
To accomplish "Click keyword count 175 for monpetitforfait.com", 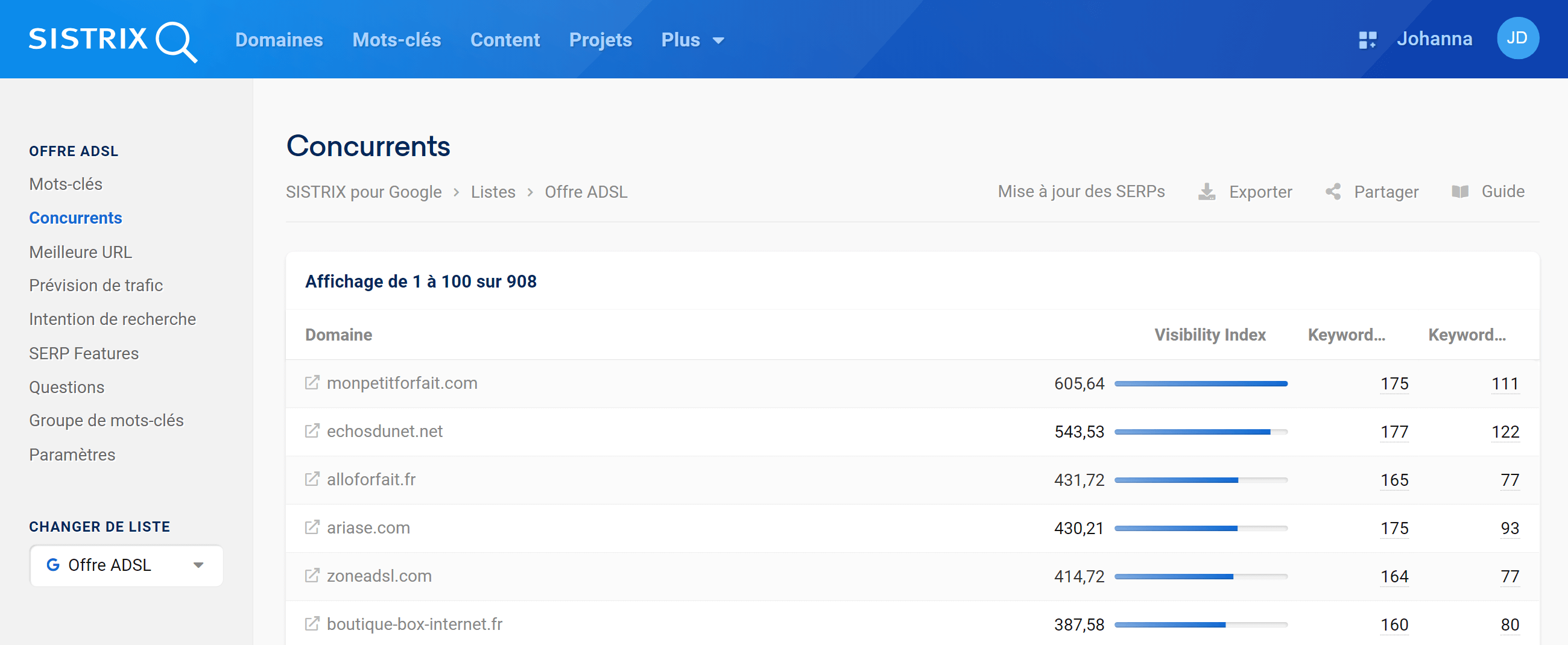I will (1394, 383).
